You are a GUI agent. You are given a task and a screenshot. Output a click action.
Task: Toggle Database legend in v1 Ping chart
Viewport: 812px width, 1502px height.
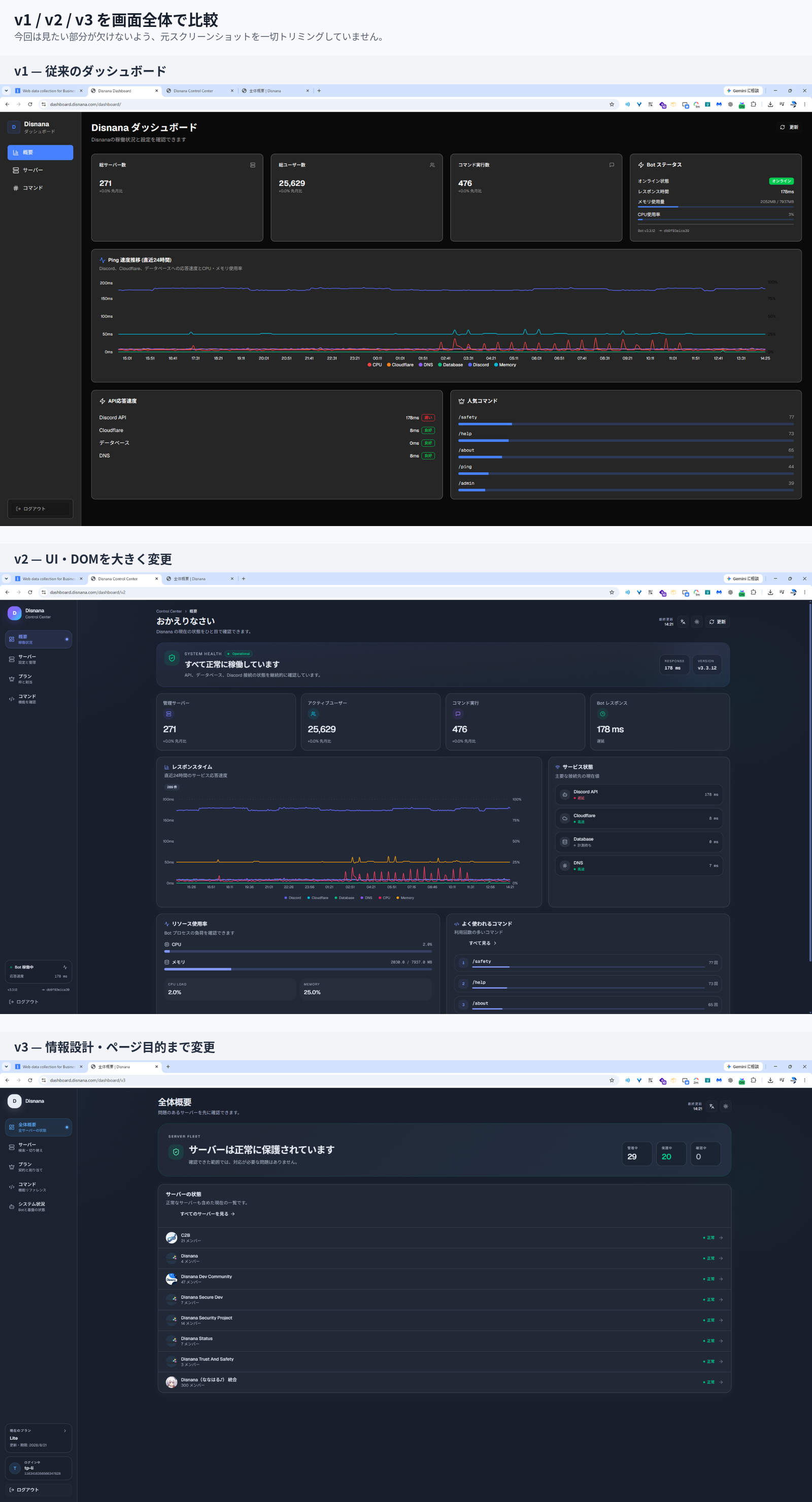coord(450,365)
